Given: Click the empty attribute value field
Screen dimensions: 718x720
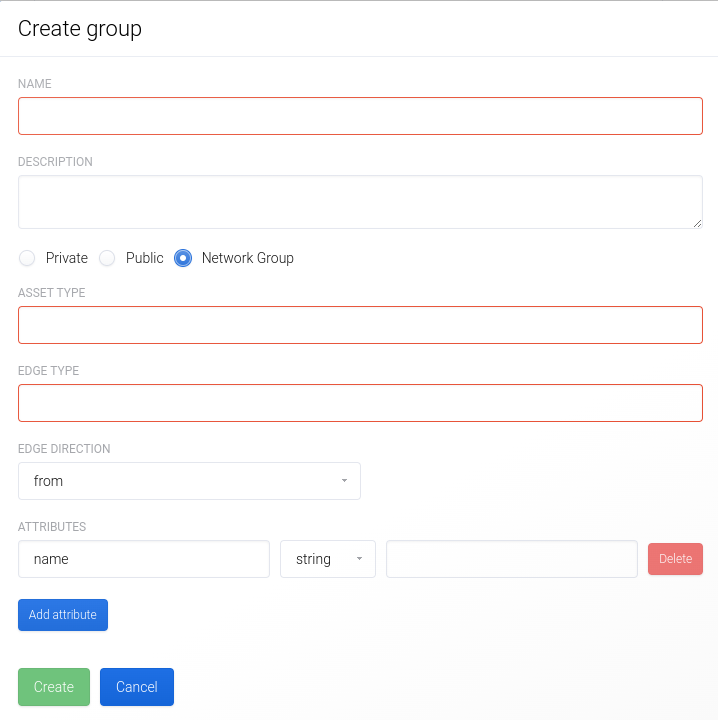Looking at the screenshot, I should tap(512, 559).
